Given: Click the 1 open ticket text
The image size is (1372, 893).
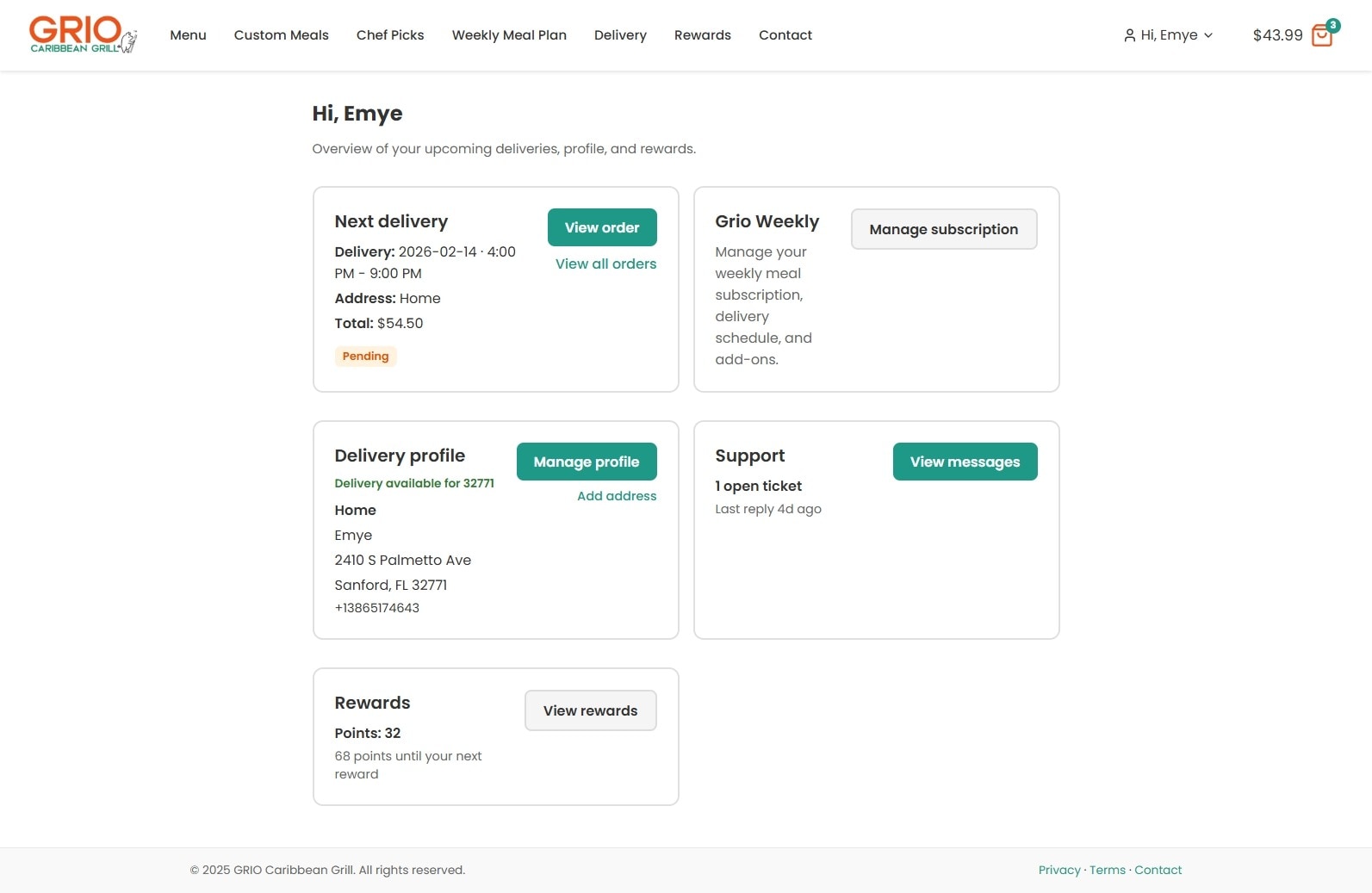Looking at the screenshot, I should coord(758,486).
